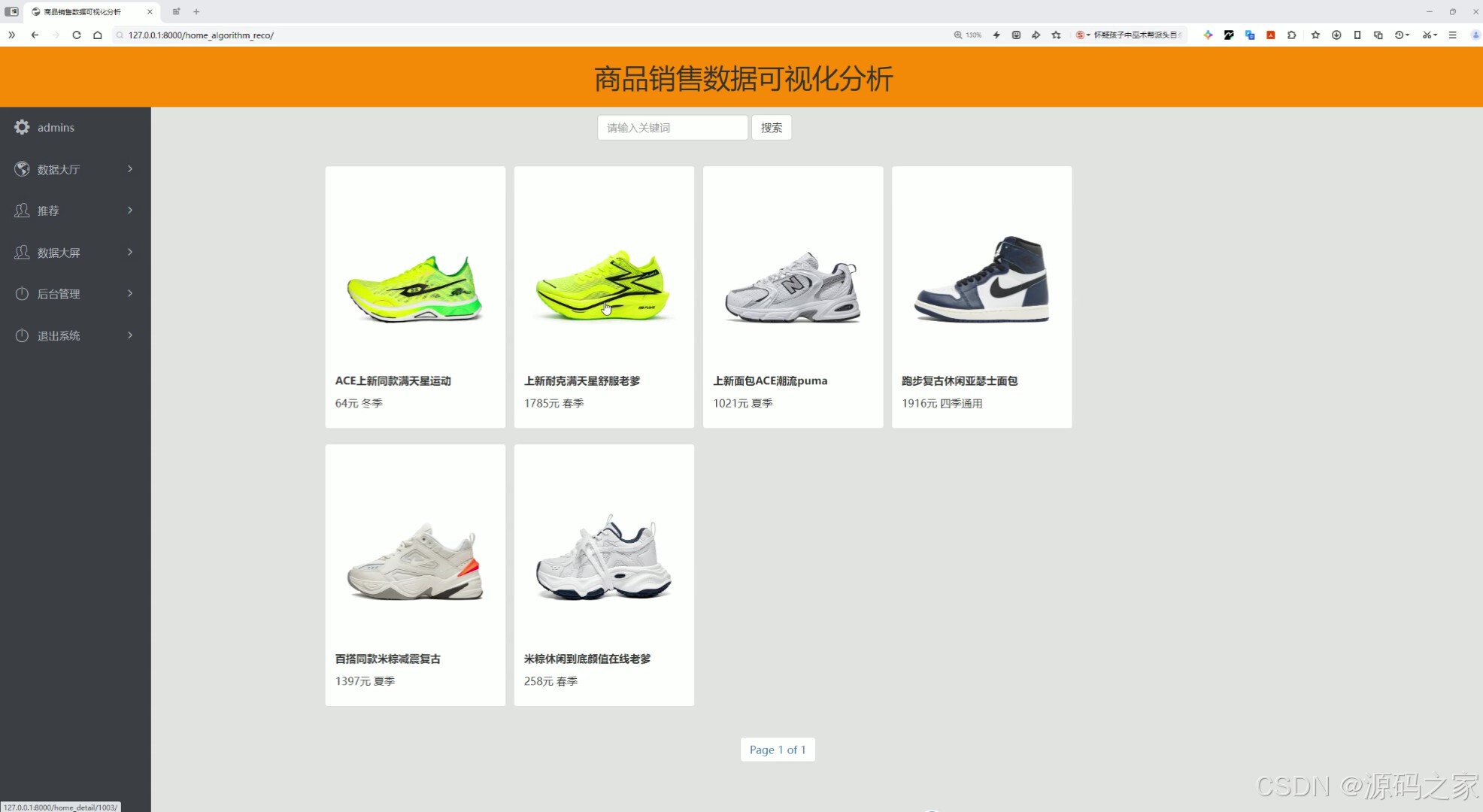Screen dimensions: 1483x812
Task: Click the keyword search input field
Action: pyautogui.click(x=672, y=127)
